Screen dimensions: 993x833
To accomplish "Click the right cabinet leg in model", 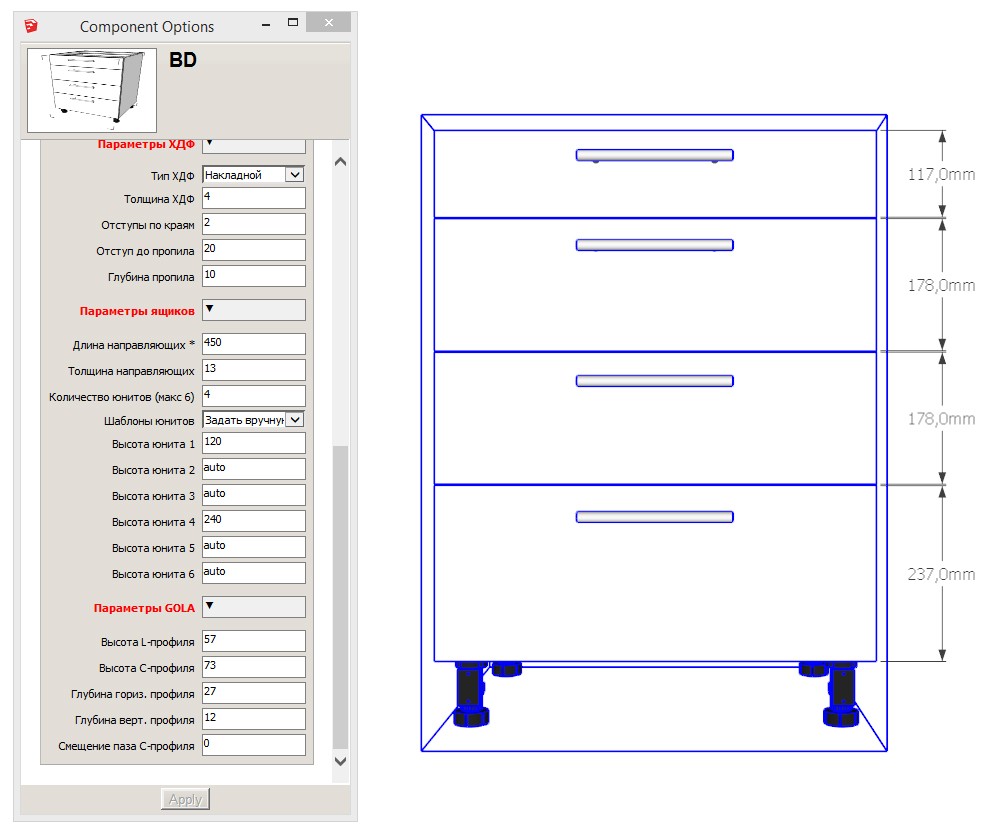I will 842,695.
